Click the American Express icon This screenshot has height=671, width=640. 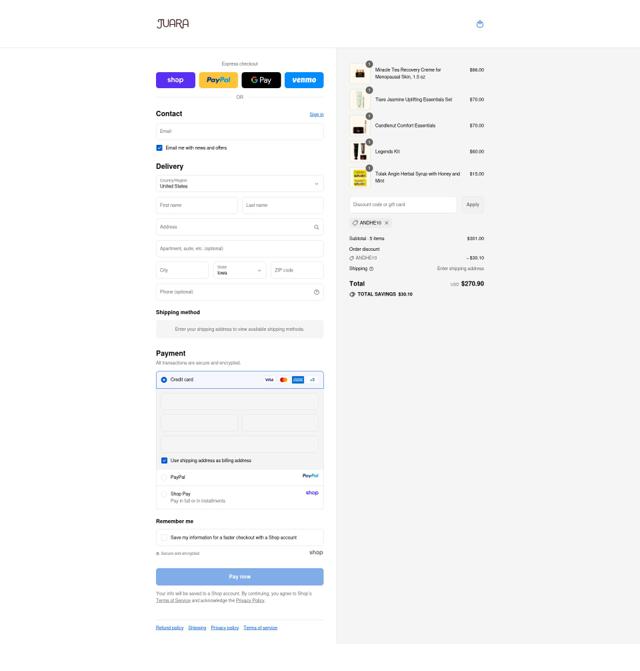click(x=298, y=380)
